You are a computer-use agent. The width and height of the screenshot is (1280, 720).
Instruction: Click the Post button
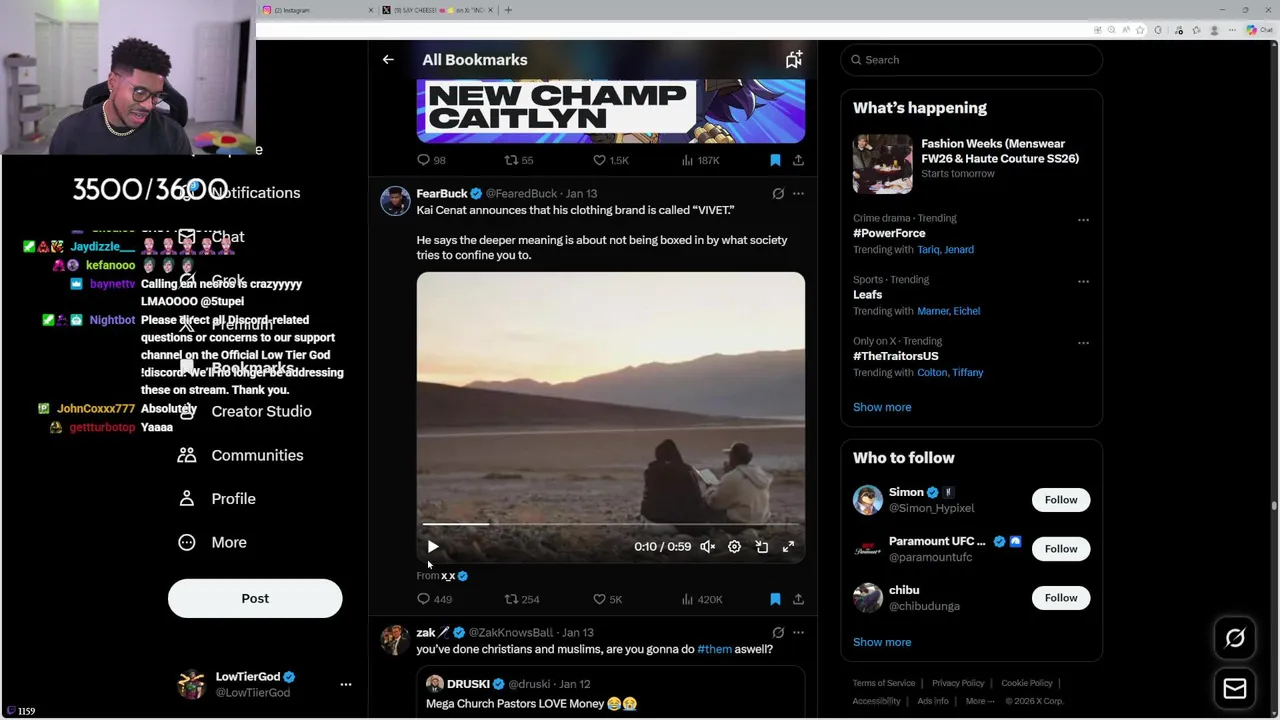coord(255,598)
